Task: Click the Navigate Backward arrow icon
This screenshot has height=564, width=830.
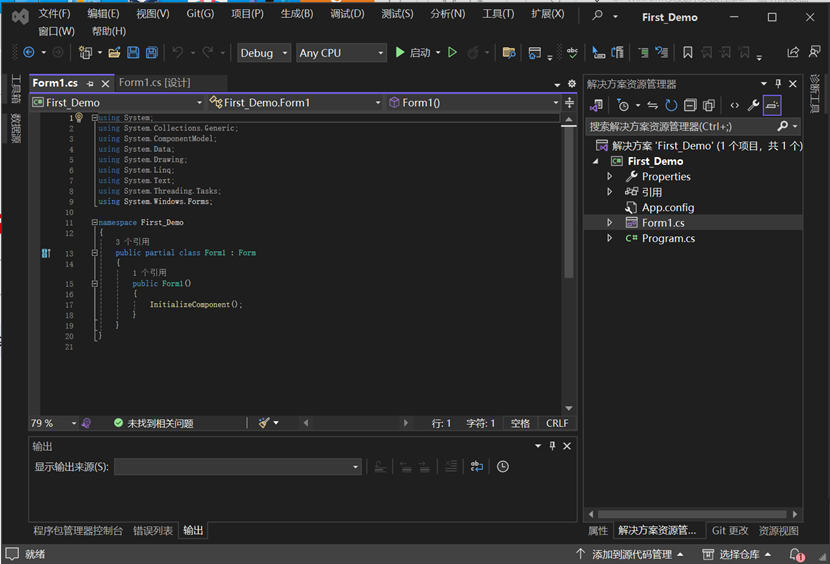Action: point(29,52)
